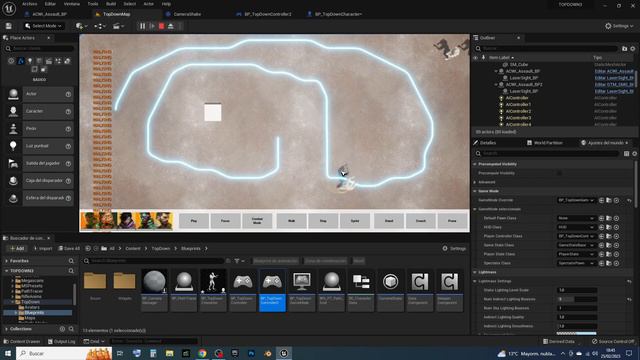
Task: Open the Blueprints toolbar dropdown
Action: tap(100, 26)
